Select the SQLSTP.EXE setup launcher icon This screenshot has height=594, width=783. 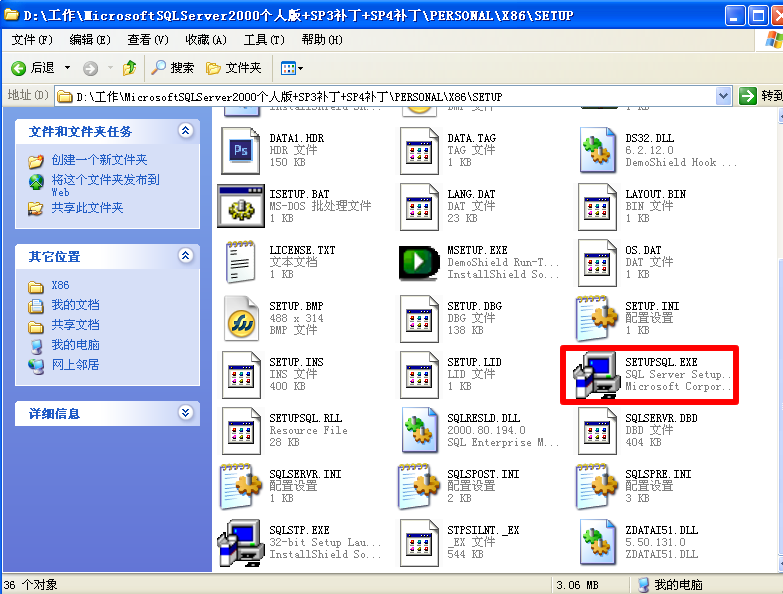pyautogui.click(x=240, y=542)
